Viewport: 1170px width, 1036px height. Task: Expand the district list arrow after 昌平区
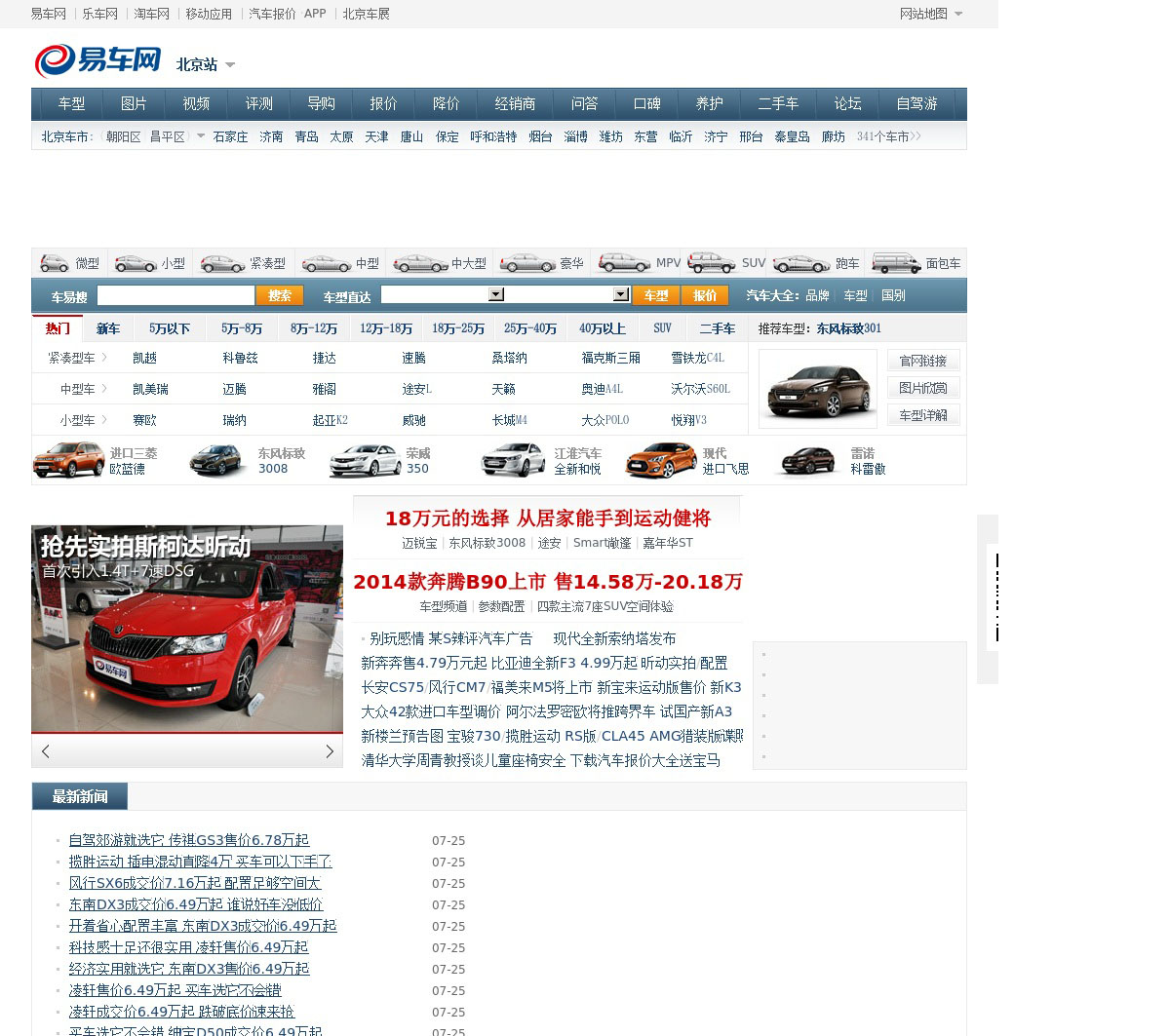(201, 136)
